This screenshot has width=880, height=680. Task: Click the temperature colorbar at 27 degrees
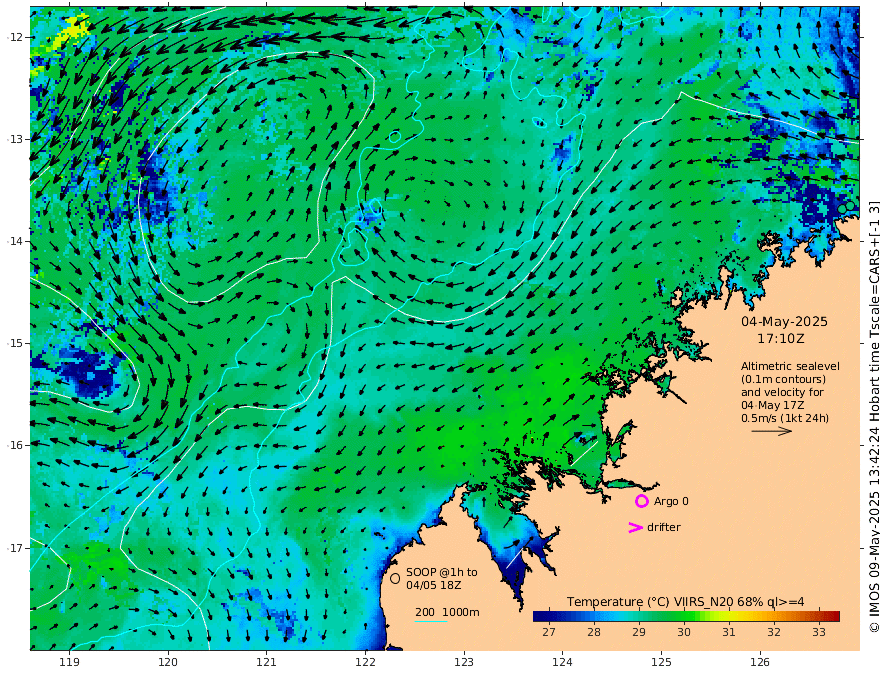(x=549, y=616)
